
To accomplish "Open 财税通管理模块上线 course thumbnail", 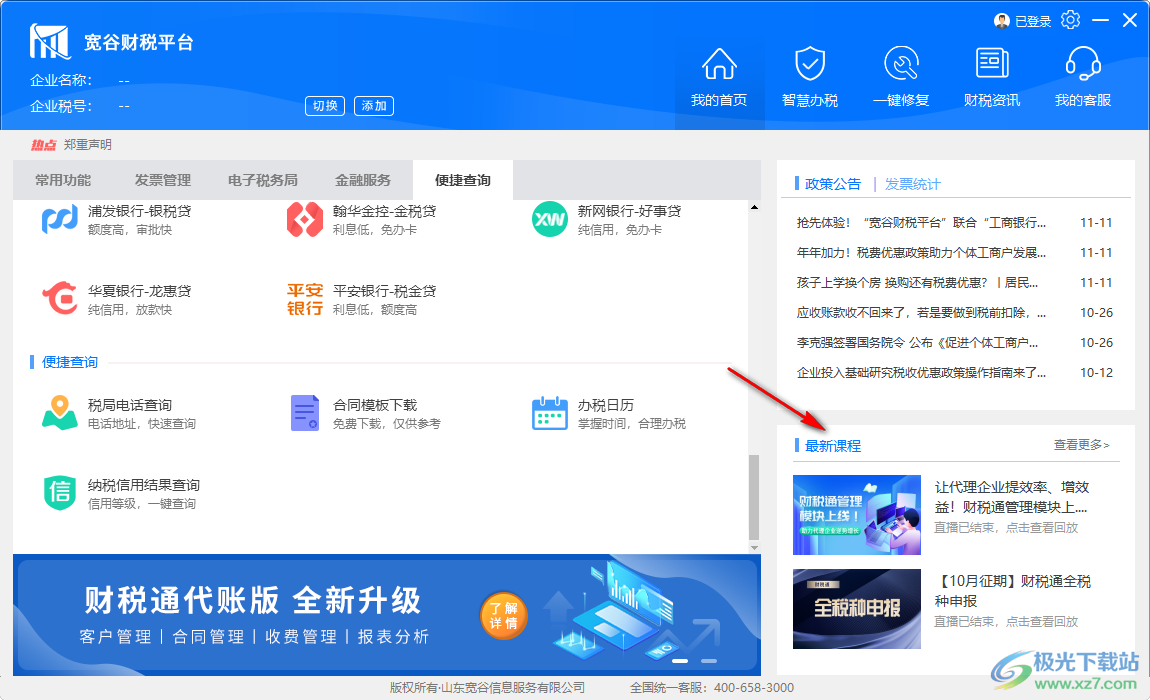I will click(x=857, y=514).
